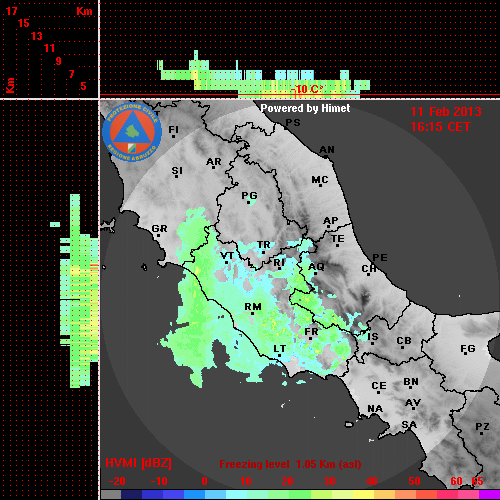Click the VT city label

227,256
